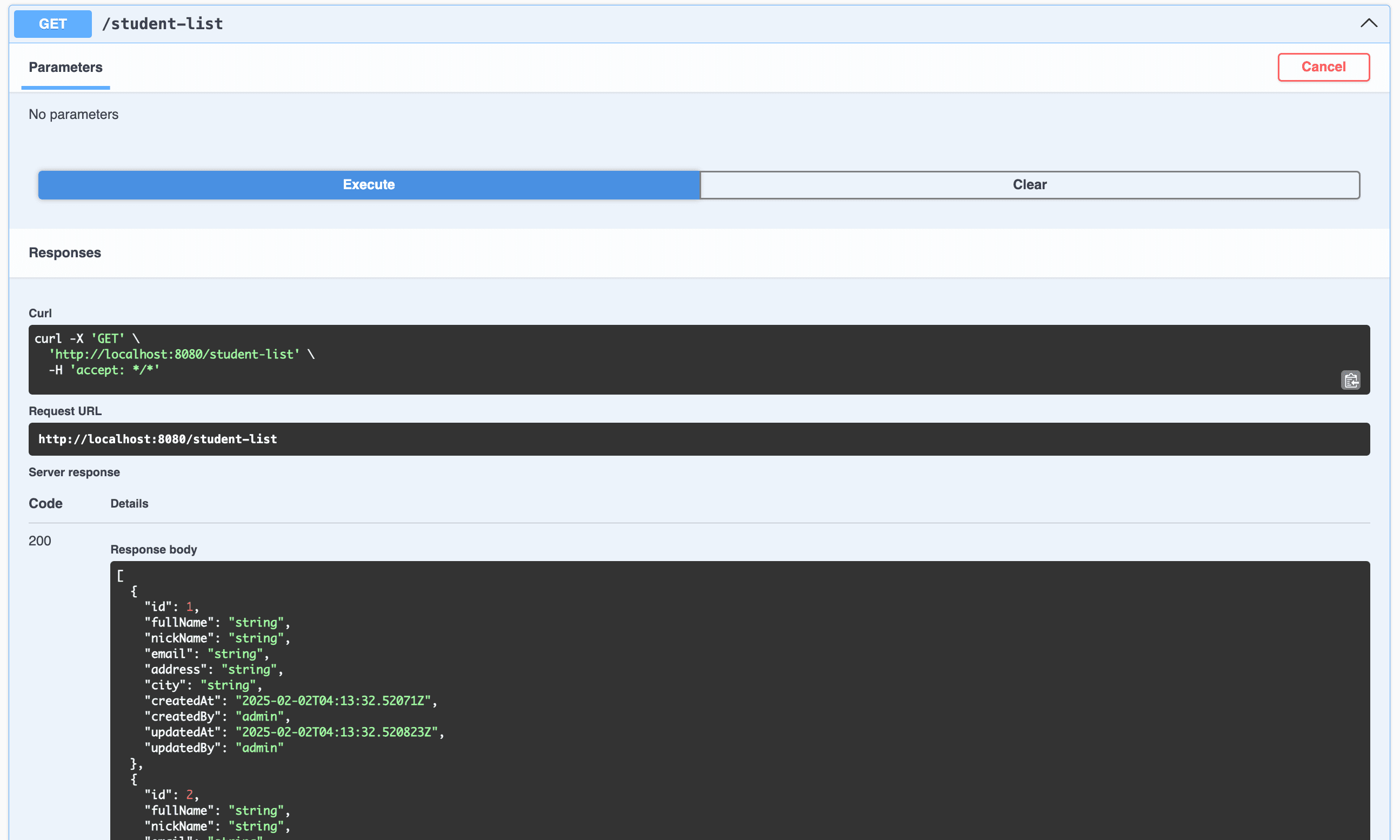
Task: Execute the GET request
Action: 369,184
